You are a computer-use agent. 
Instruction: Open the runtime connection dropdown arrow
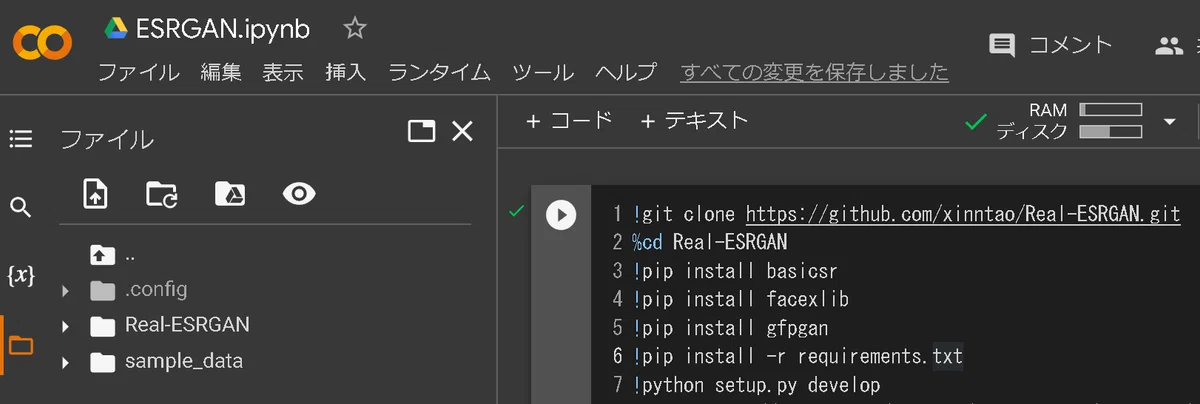pos(1170,122)
